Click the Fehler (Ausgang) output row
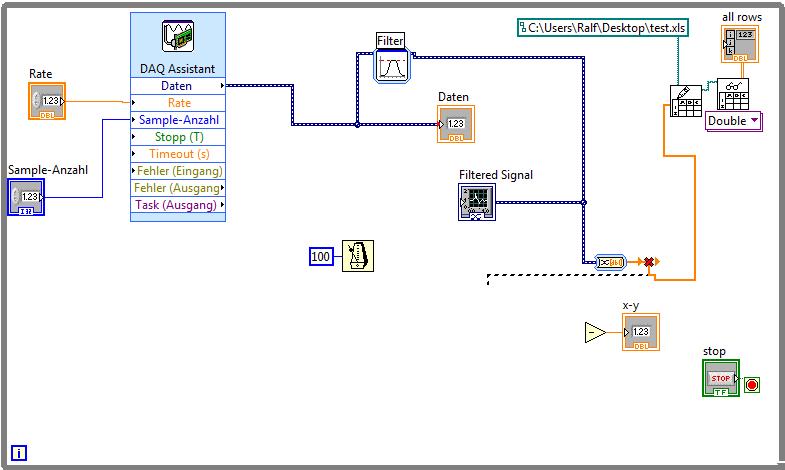Screen dimensions: 785x470 coord(178,188)
